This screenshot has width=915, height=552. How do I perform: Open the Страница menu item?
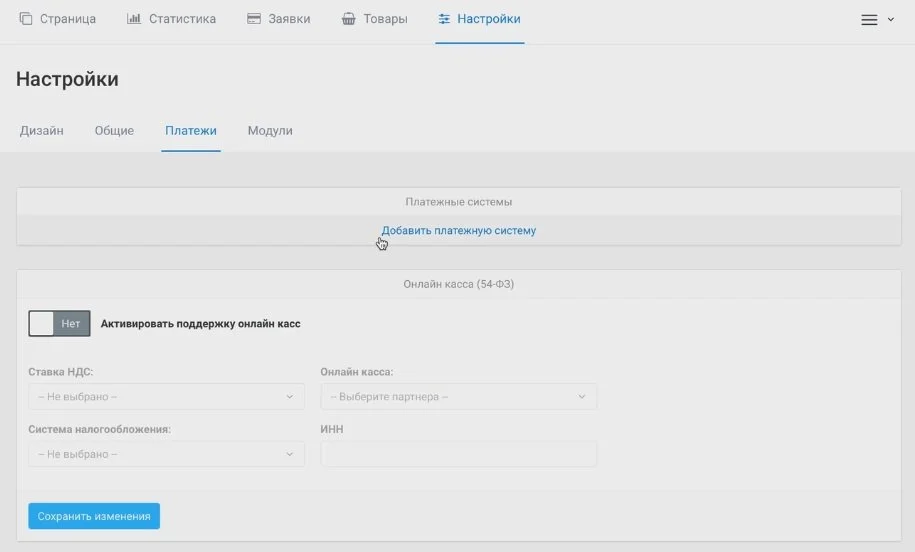click(x=58, y=19)
